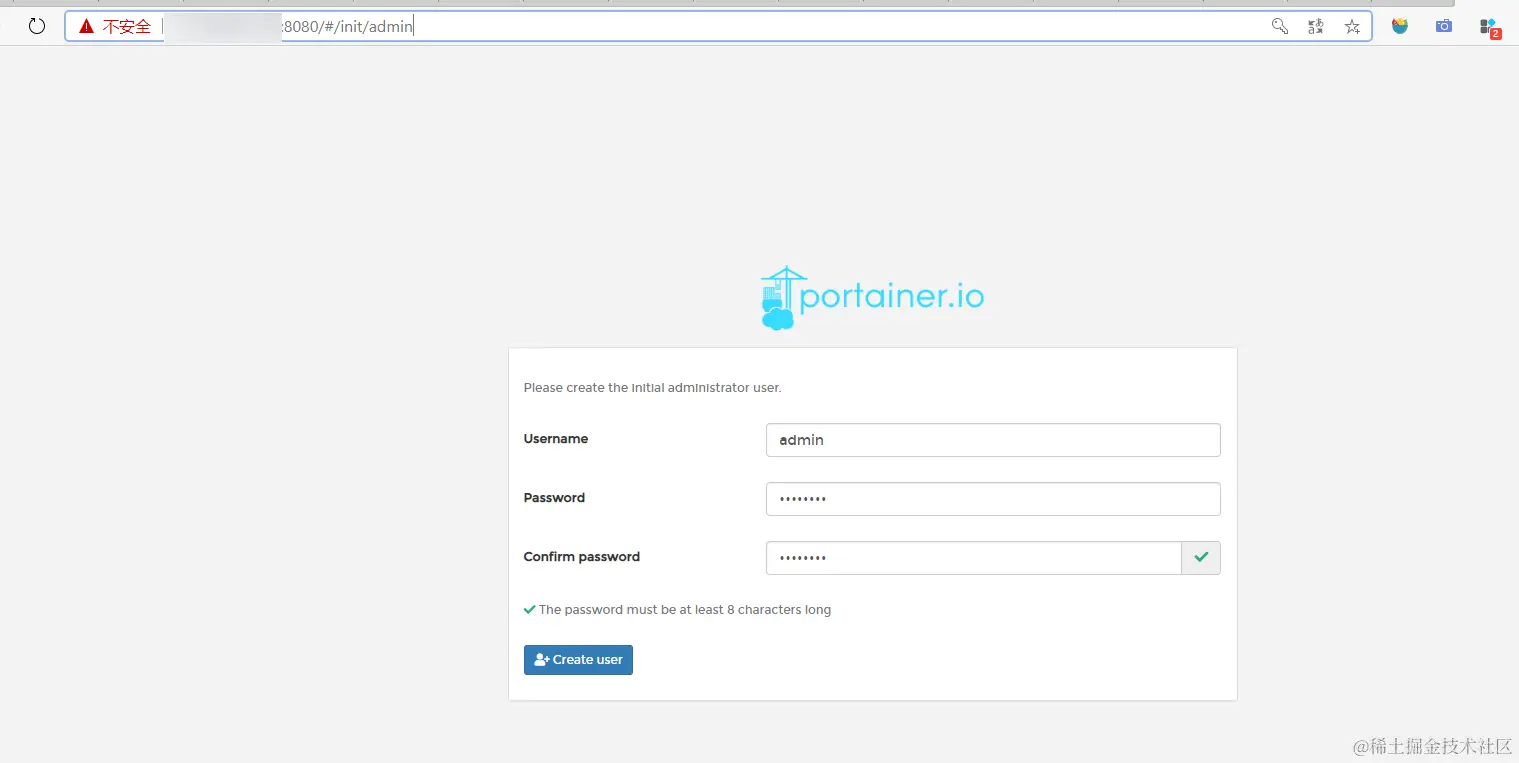Click the Username label

click(x=556, y=439)
